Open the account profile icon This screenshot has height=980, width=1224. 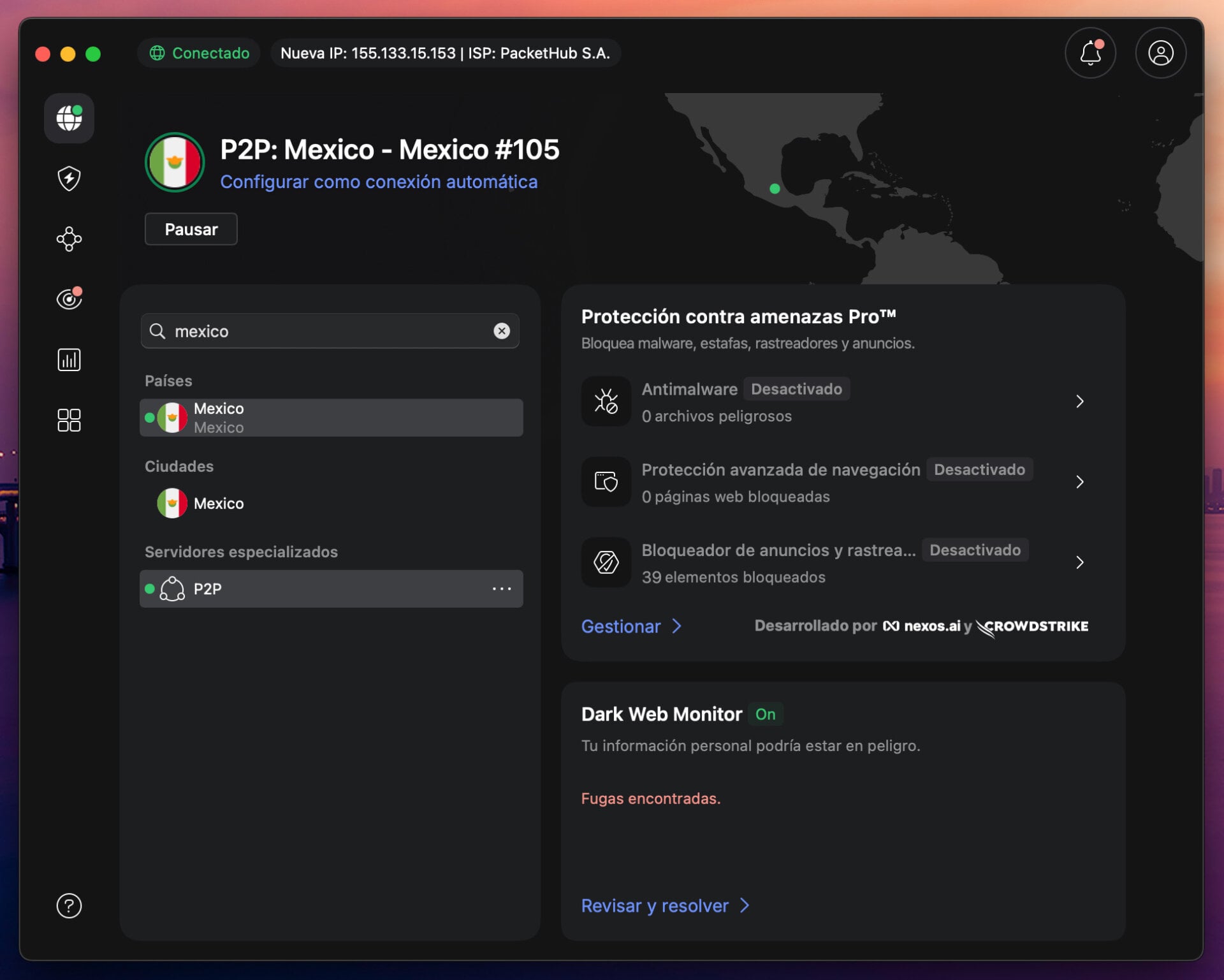click(1161, 53)
